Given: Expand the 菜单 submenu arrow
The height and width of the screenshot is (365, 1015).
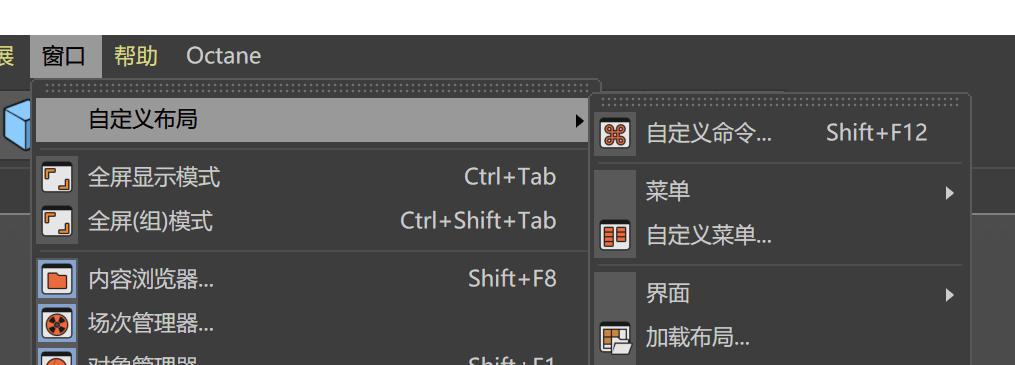Looking at the screenshot, I should [950, 192].
